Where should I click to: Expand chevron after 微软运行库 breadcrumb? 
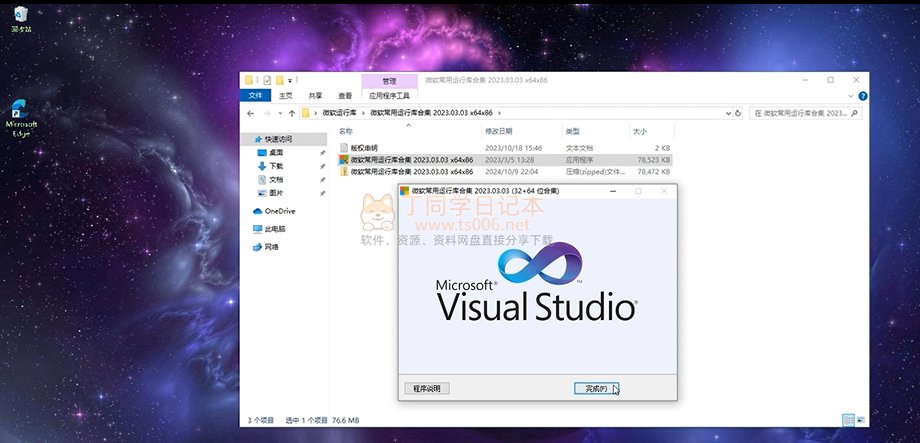tap(363, 113)
